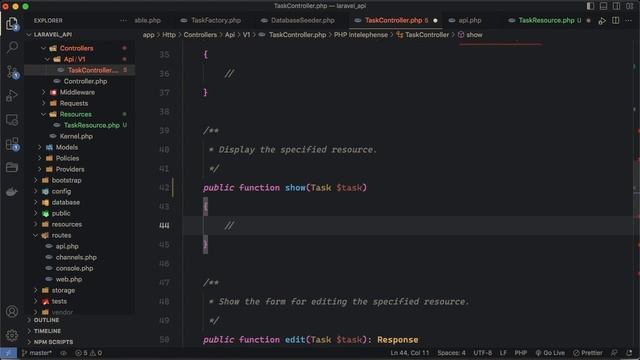Click the Controllers breadcrumb segment

200,35
